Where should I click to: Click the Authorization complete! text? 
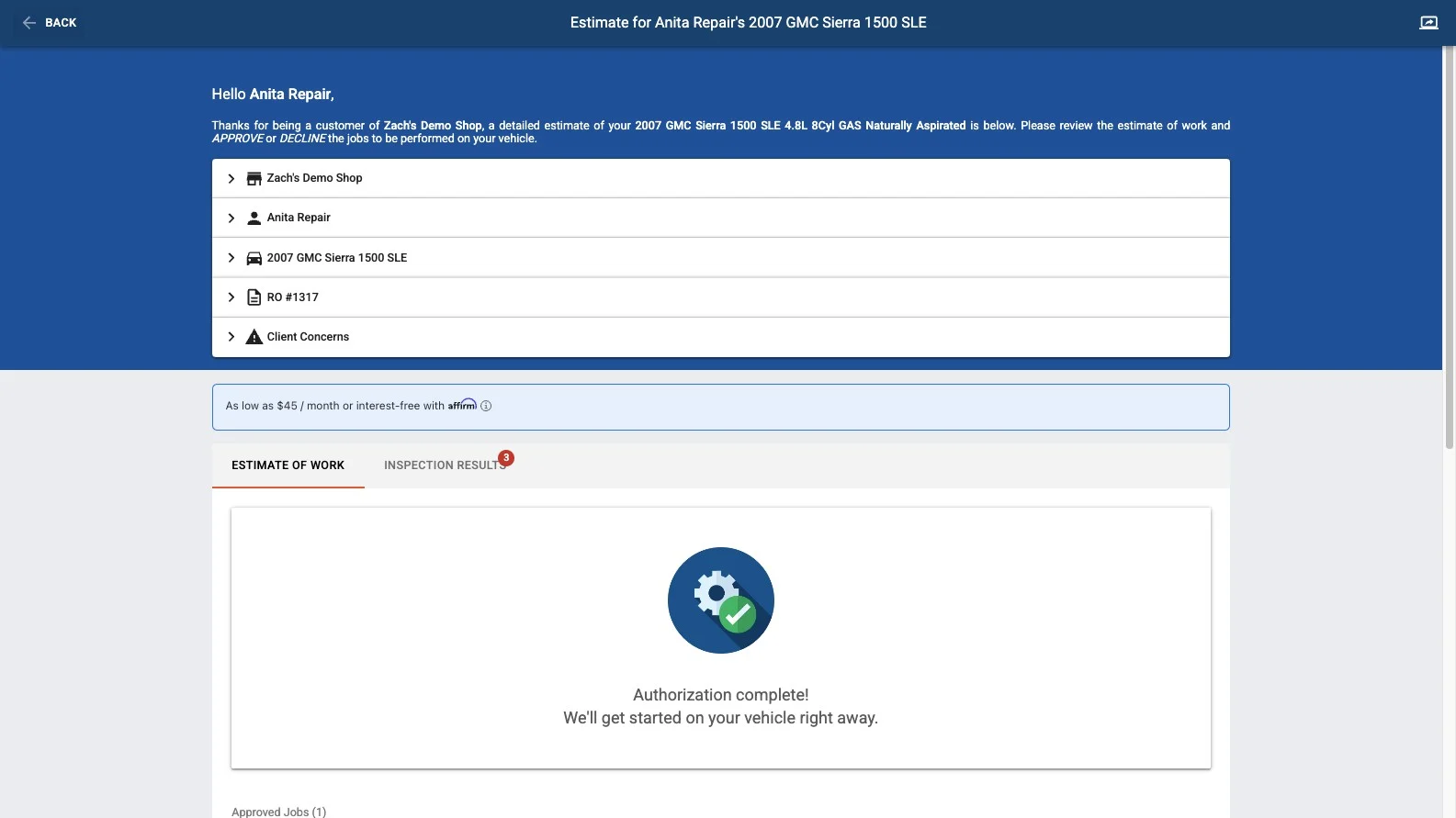(721, 695)
